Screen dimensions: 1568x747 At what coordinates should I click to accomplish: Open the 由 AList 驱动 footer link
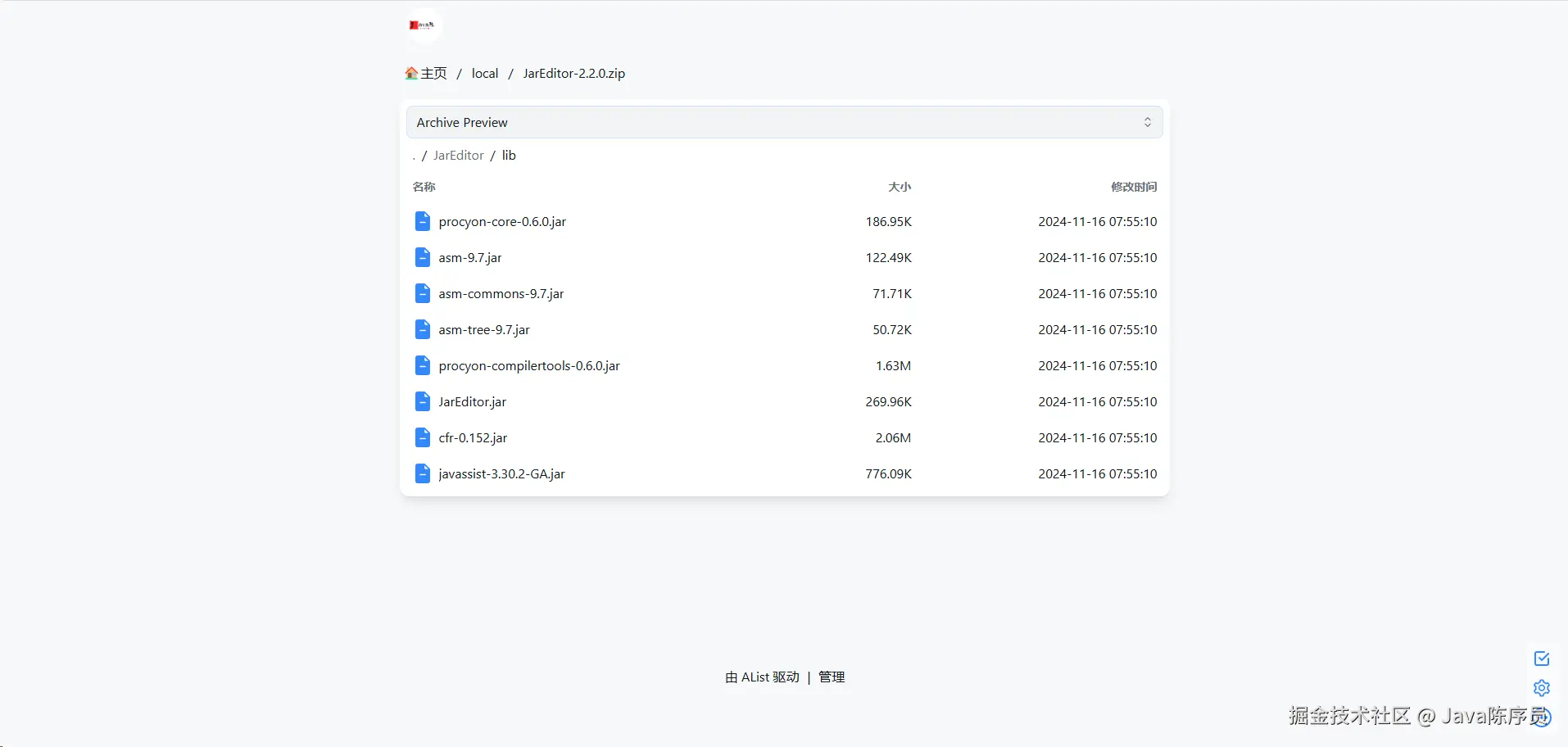pyautogui.click(x=762, y=677)
